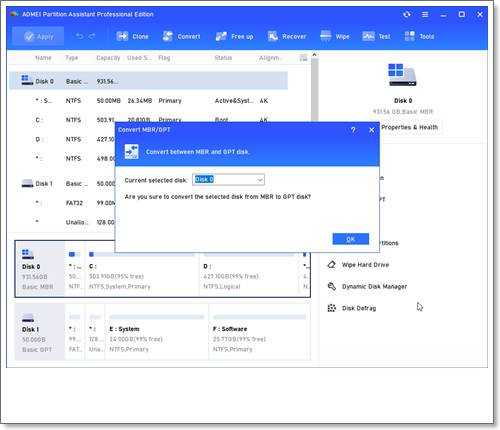Select FAT 99MB block on Disk 1 map
Image resolution: width=500 pixels, height=430 pixels.
pos(75,332)
